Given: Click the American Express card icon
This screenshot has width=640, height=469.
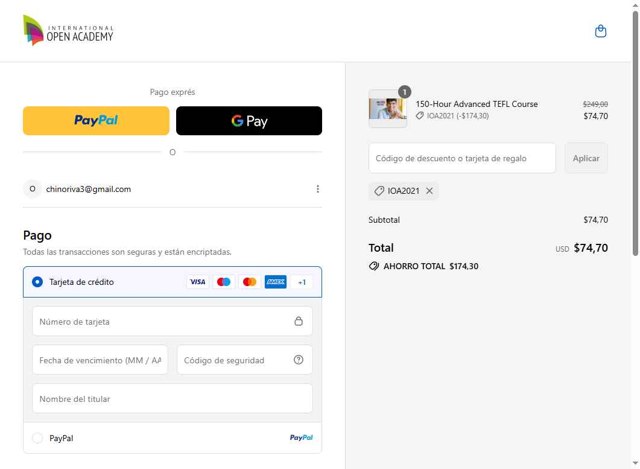Looking at the screenshot, I should click(x=276, y=282).
